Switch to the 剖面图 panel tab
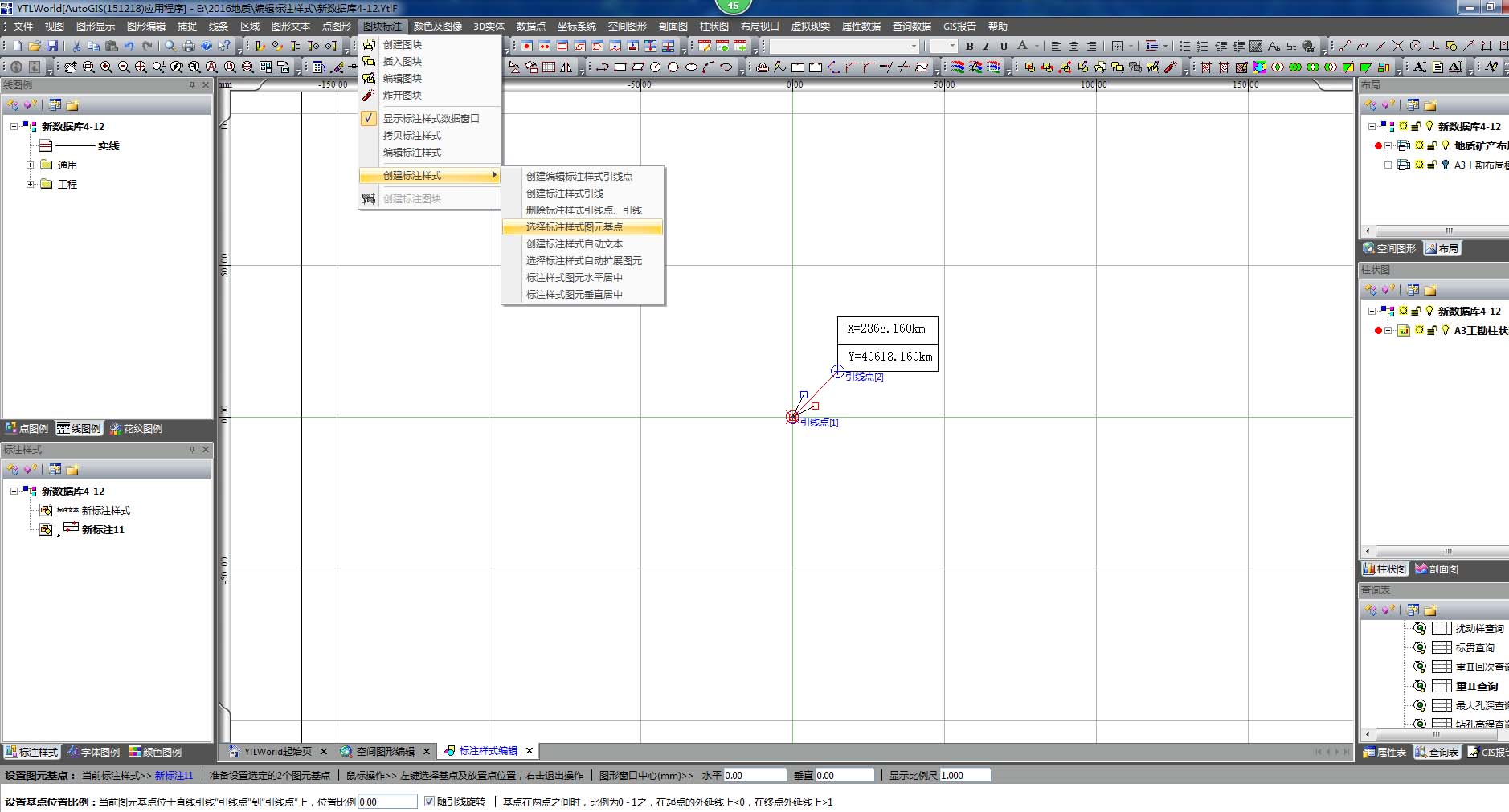The width and height of the screenshot is (1509, 812). 1437,569
